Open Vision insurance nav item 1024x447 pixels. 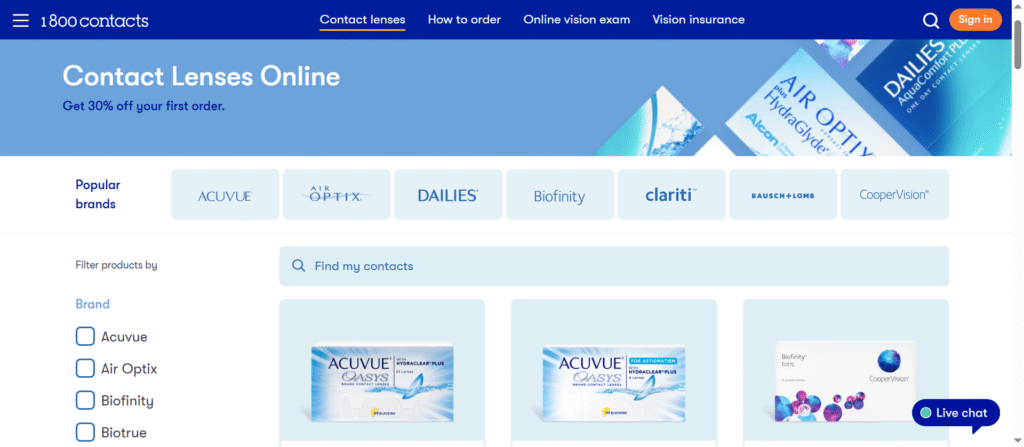coord(698,20)
